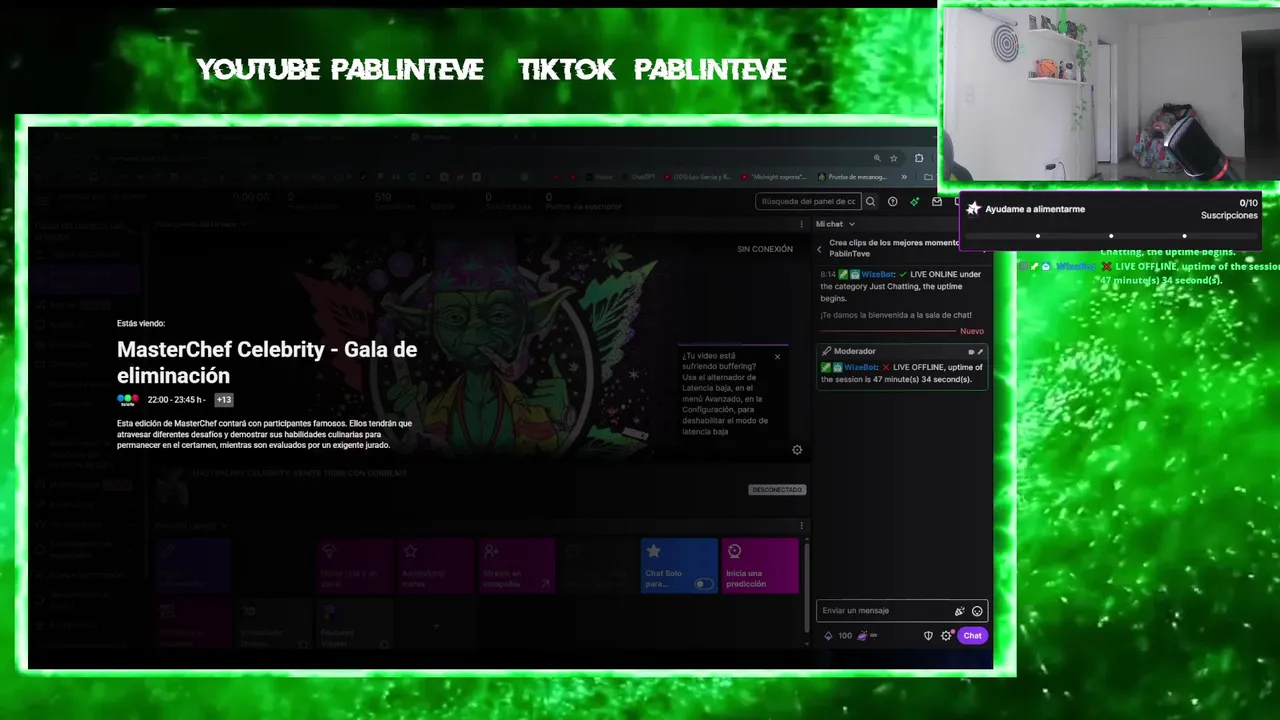Click WizeBot name in pinned Moderador message
Viewport: 1280px width, 720px height.
pyautogui.click(x=861, y=367)
